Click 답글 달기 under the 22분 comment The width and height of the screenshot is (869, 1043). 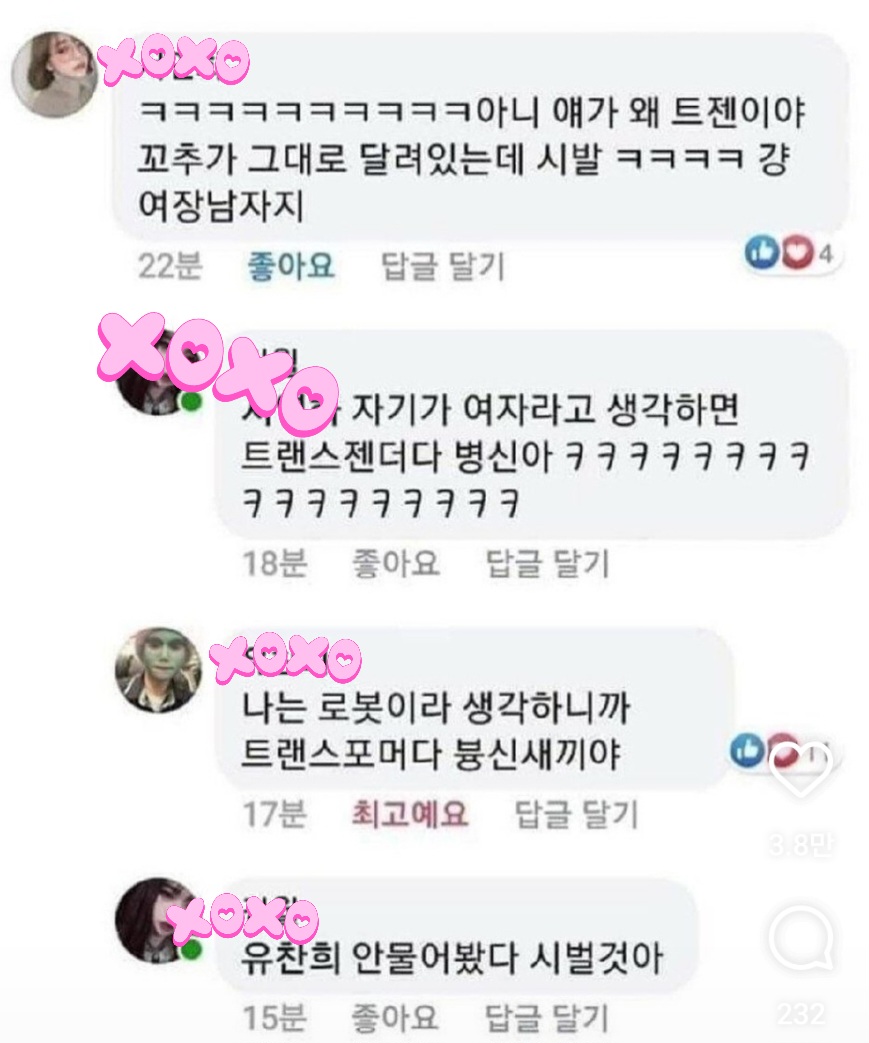443,265
